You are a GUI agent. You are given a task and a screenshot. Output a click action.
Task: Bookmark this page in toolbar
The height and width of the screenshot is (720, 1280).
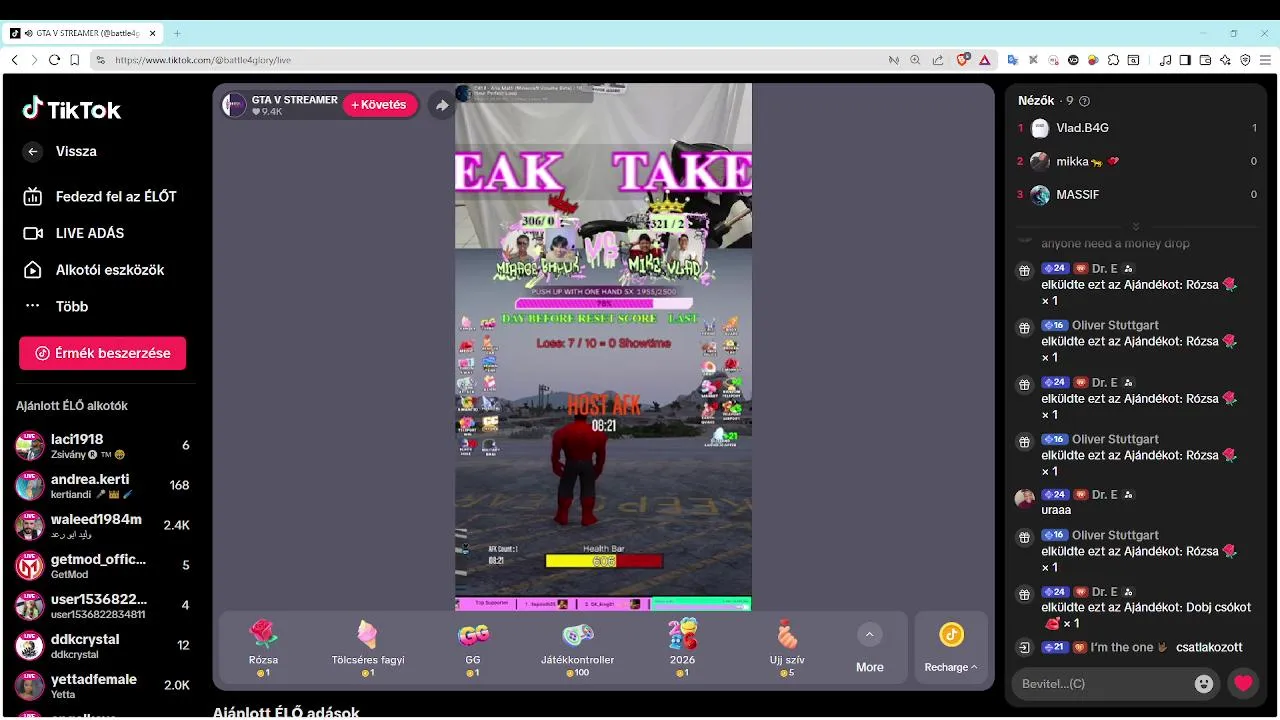point(75,60)
